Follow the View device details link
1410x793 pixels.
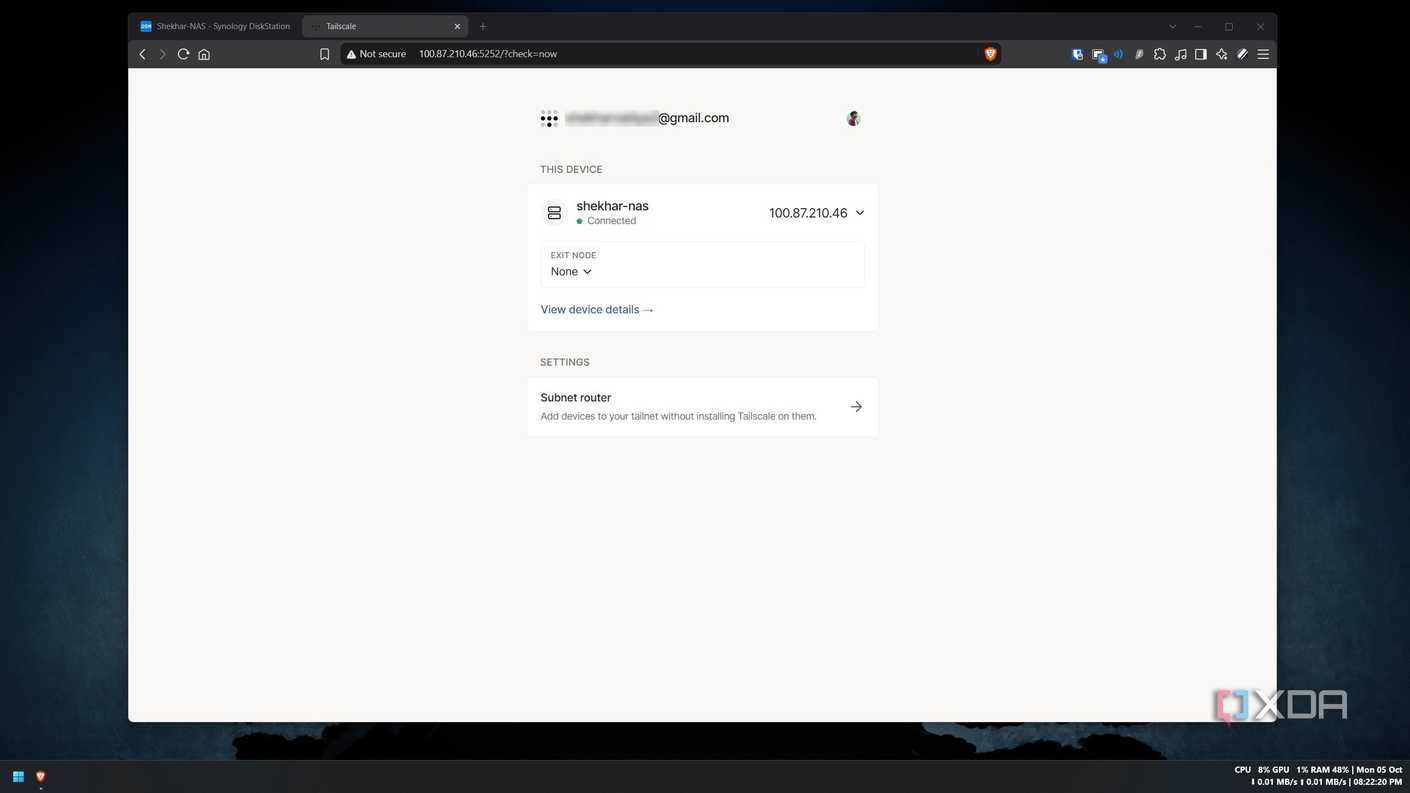597,310
